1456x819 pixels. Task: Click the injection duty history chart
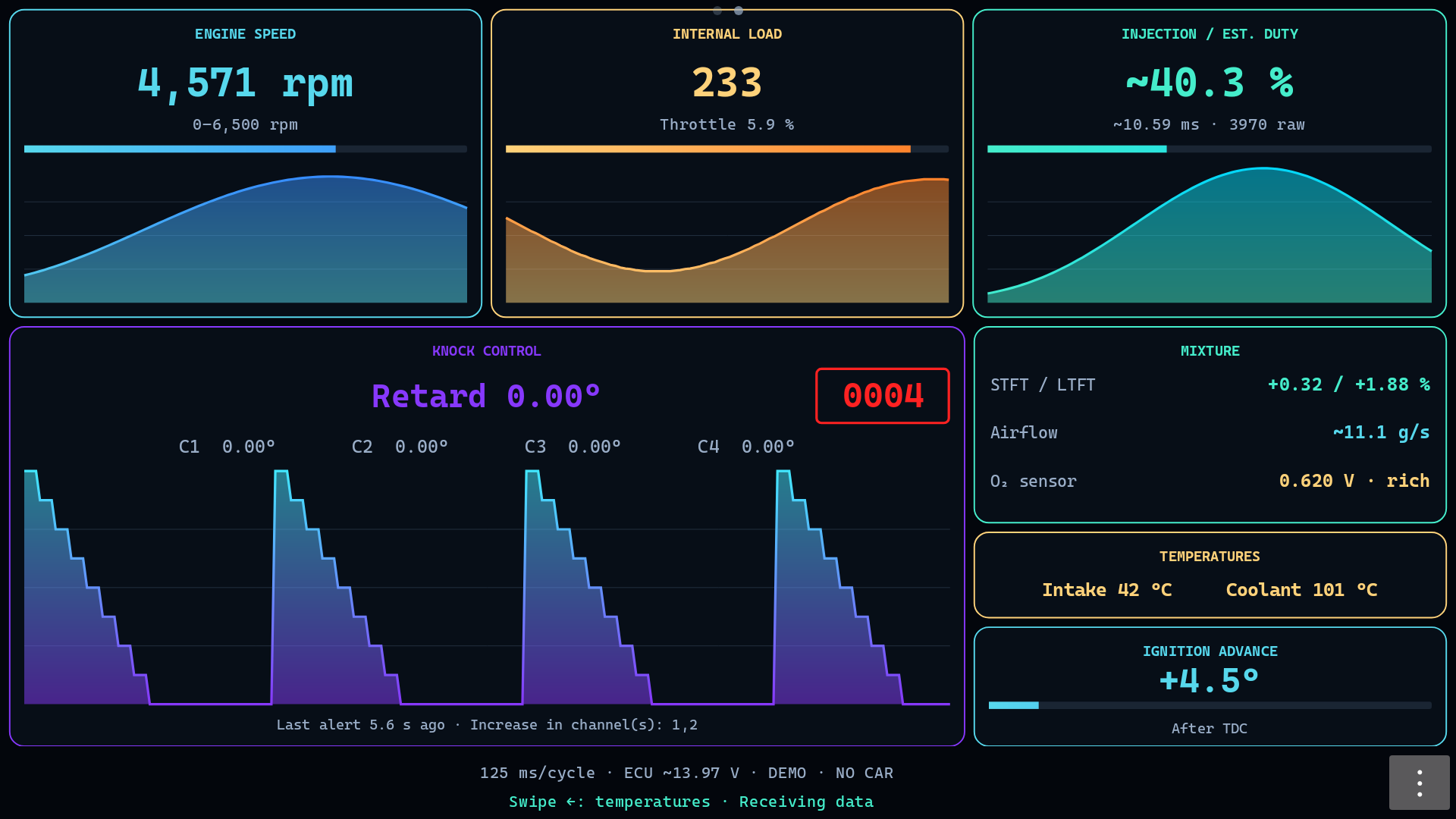point(1210,236)
